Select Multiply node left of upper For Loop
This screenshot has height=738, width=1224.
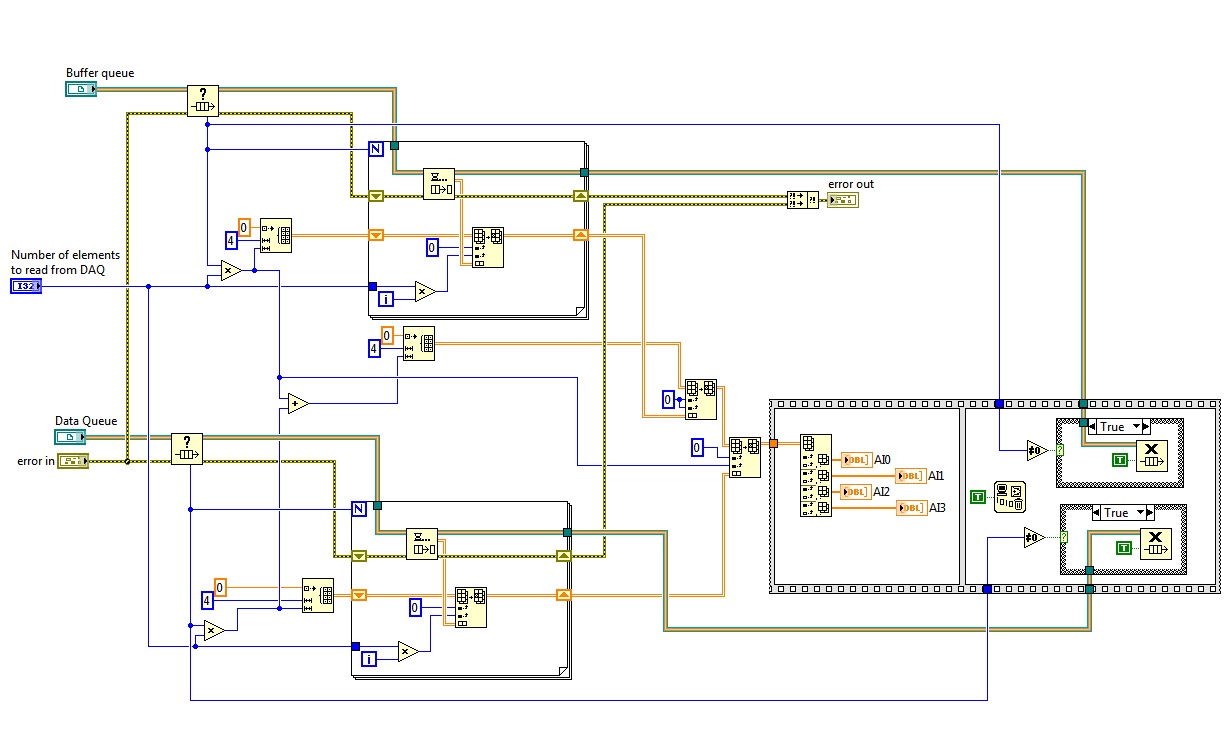tap(231, 270)
